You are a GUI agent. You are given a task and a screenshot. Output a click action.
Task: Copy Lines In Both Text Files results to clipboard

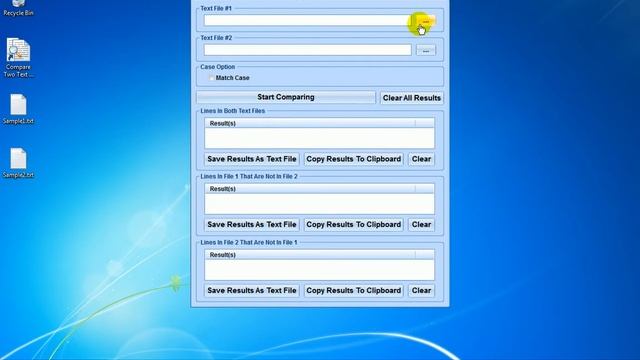[353, 159]
